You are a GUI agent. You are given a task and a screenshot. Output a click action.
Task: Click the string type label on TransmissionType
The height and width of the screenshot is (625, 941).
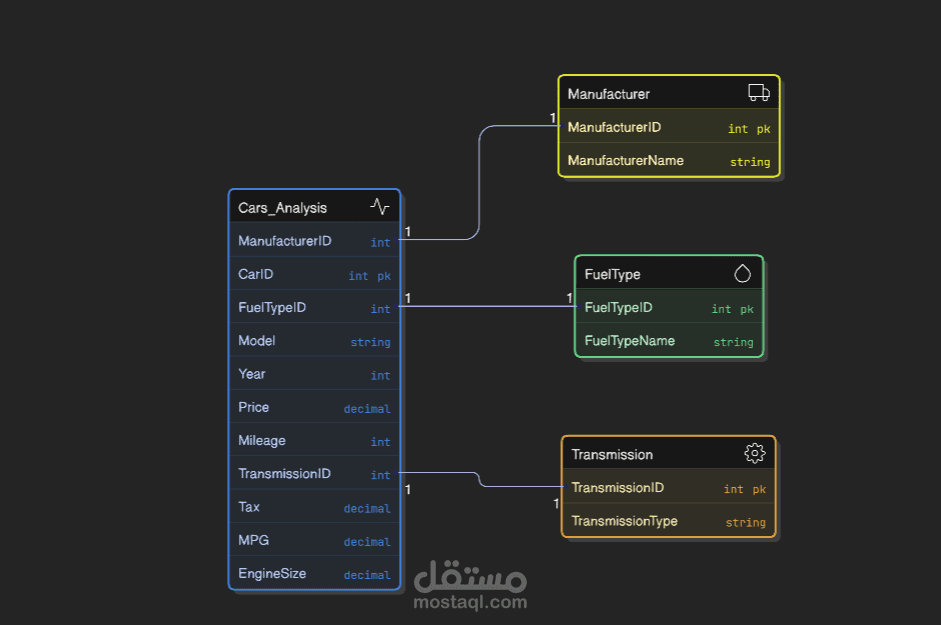pos(745,522)
